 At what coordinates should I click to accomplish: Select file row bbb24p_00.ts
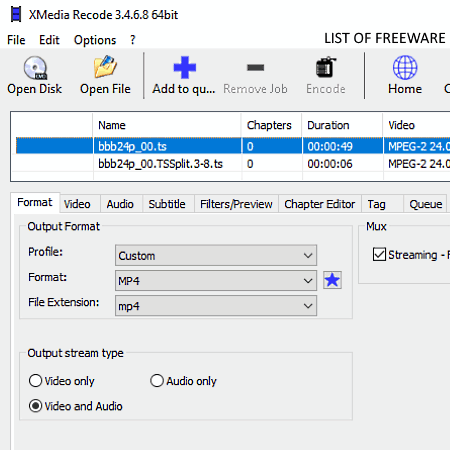click(x=233, y=146)
